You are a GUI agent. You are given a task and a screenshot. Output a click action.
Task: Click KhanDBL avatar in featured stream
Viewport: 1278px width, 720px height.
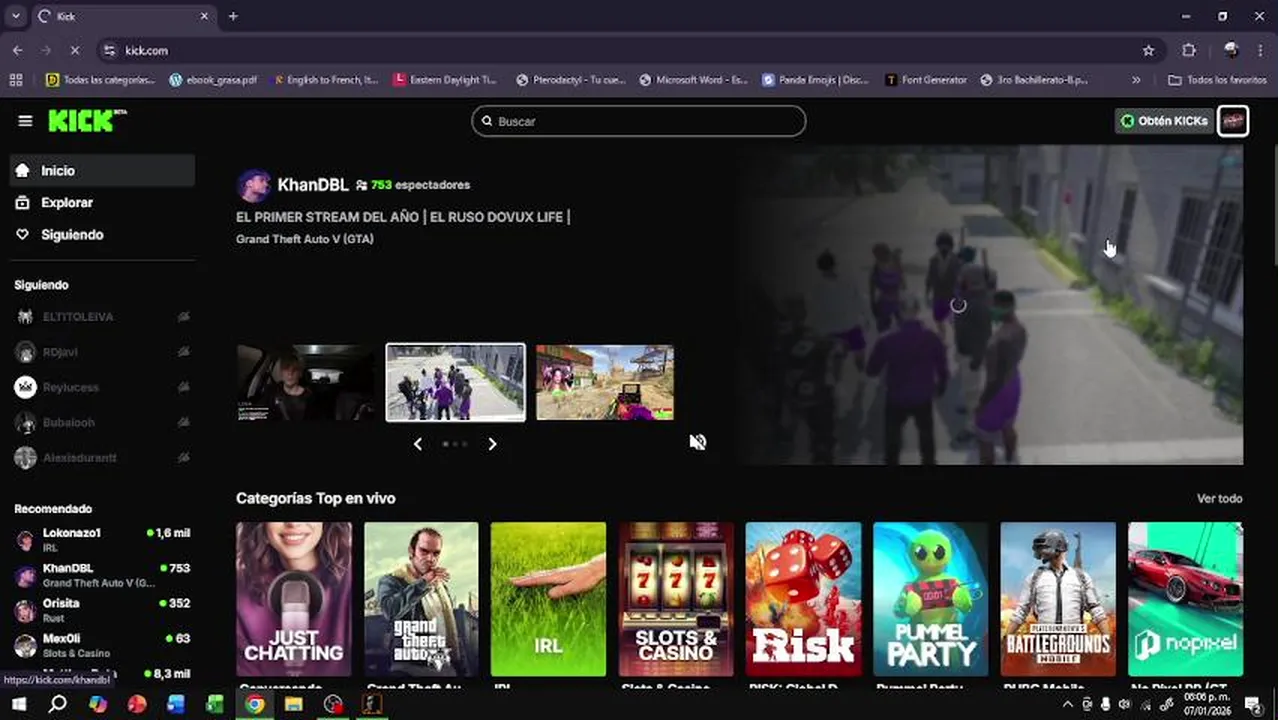(253, 185)
